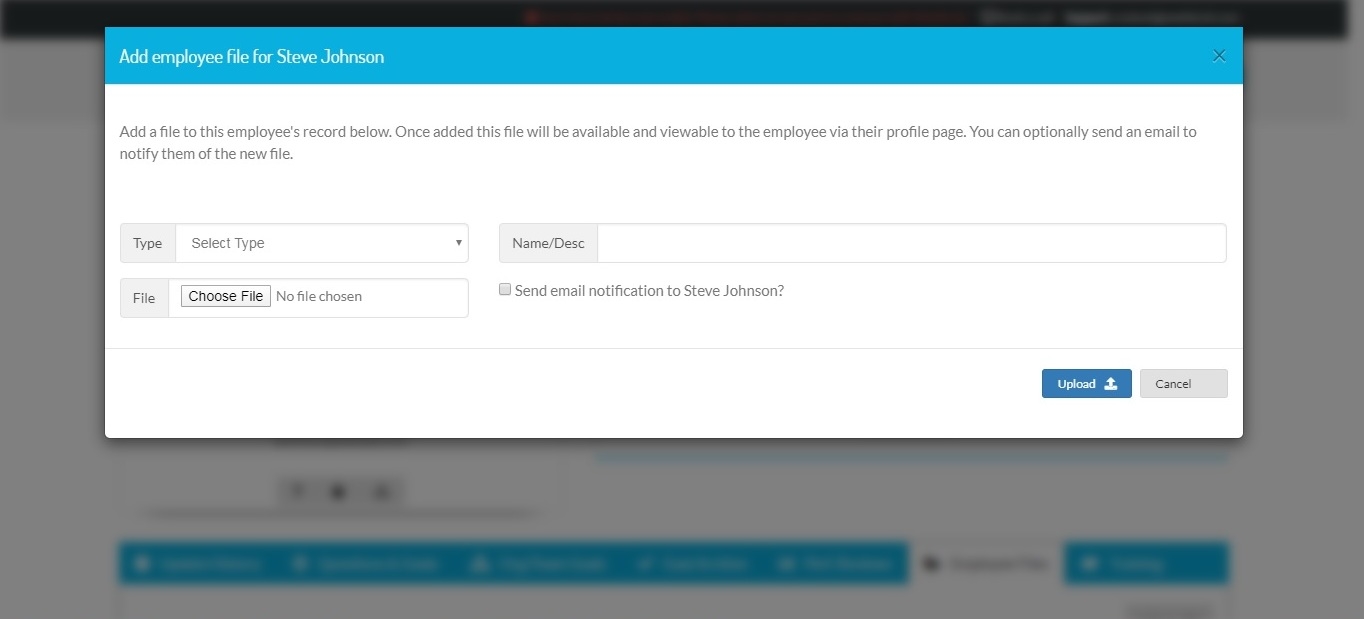Screen dimensions: 1364x619
Task: Select the highlighted tab at the far right
Action: pos(1147,563)
